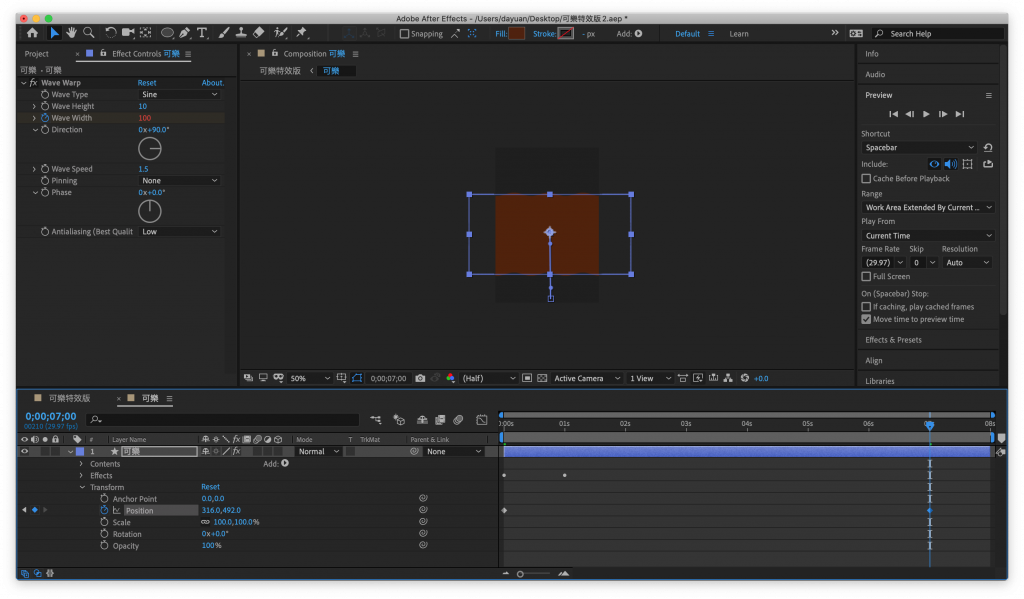Reset the Wave Warp effect
Image resolution: width=1024 pixels, height=599 pixels.
pyautogui.click(x=147, y=83)
